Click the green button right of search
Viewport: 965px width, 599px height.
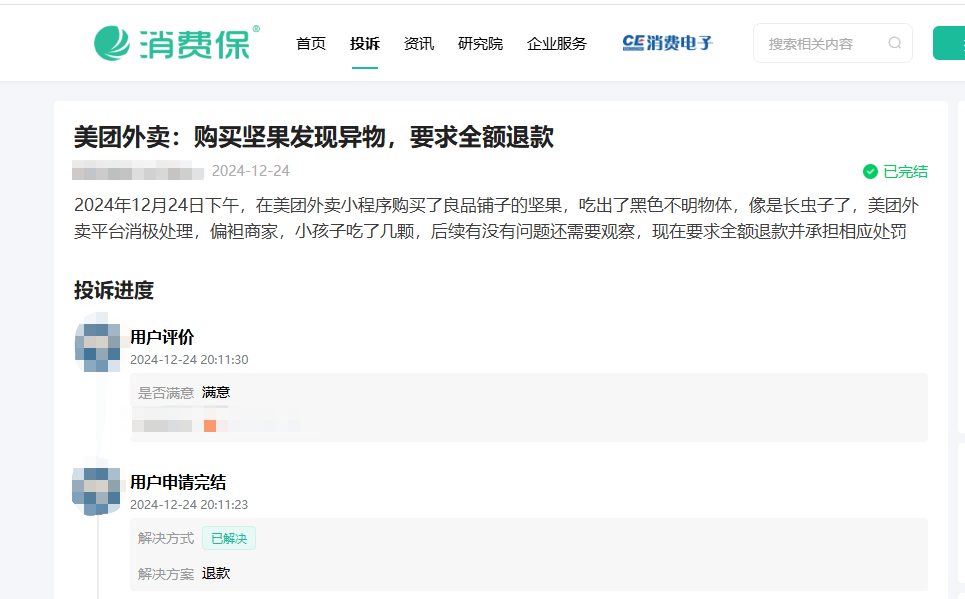pyautogui.click(x=949, y=43)
